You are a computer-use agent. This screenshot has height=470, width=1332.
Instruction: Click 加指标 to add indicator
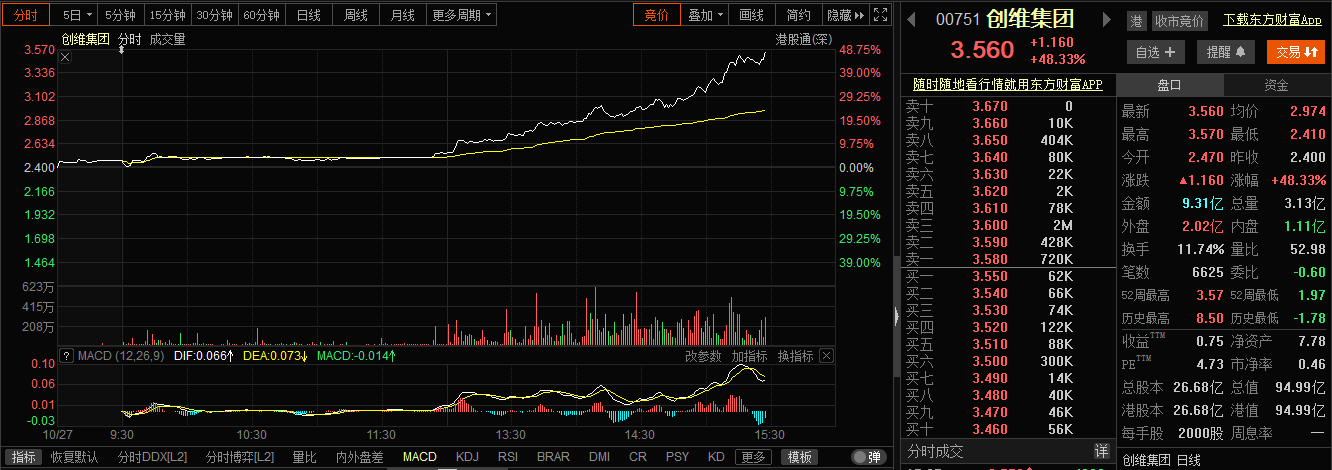[749, 356]
